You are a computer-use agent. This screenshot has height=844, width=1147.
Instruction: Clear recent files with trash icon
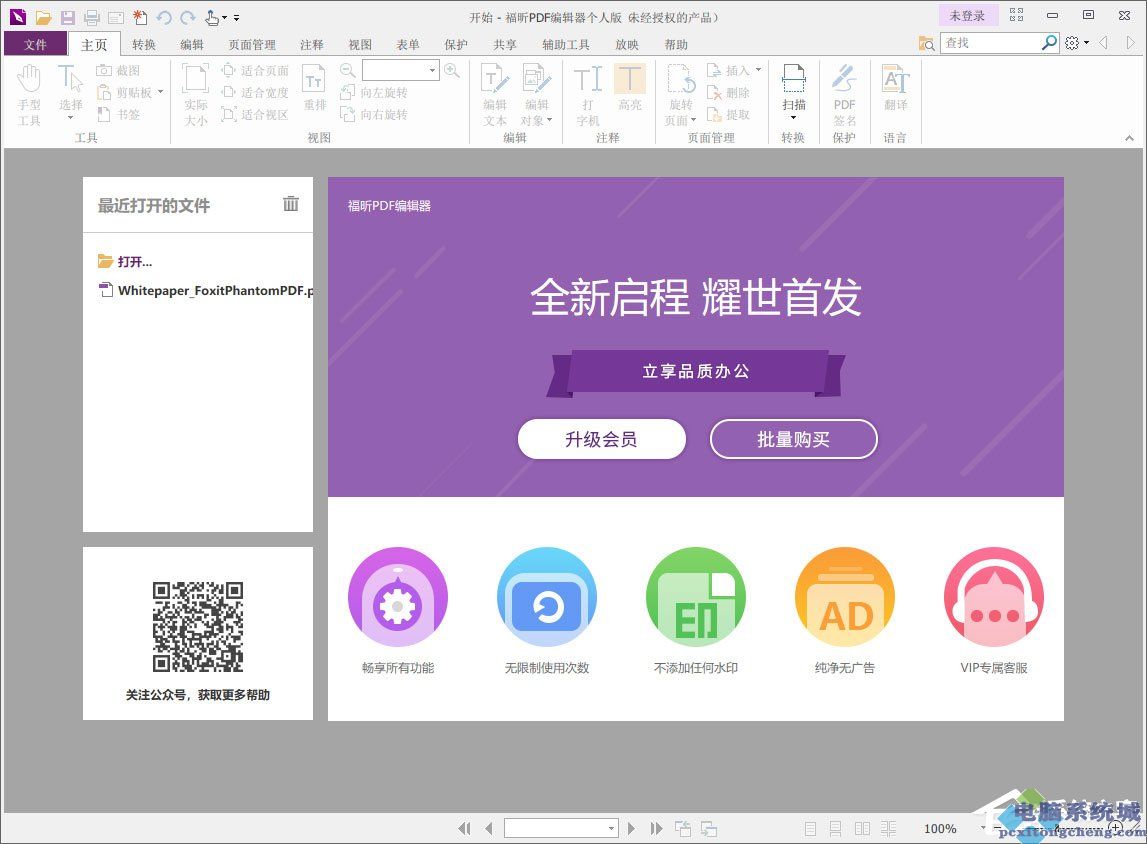point(291,204)
